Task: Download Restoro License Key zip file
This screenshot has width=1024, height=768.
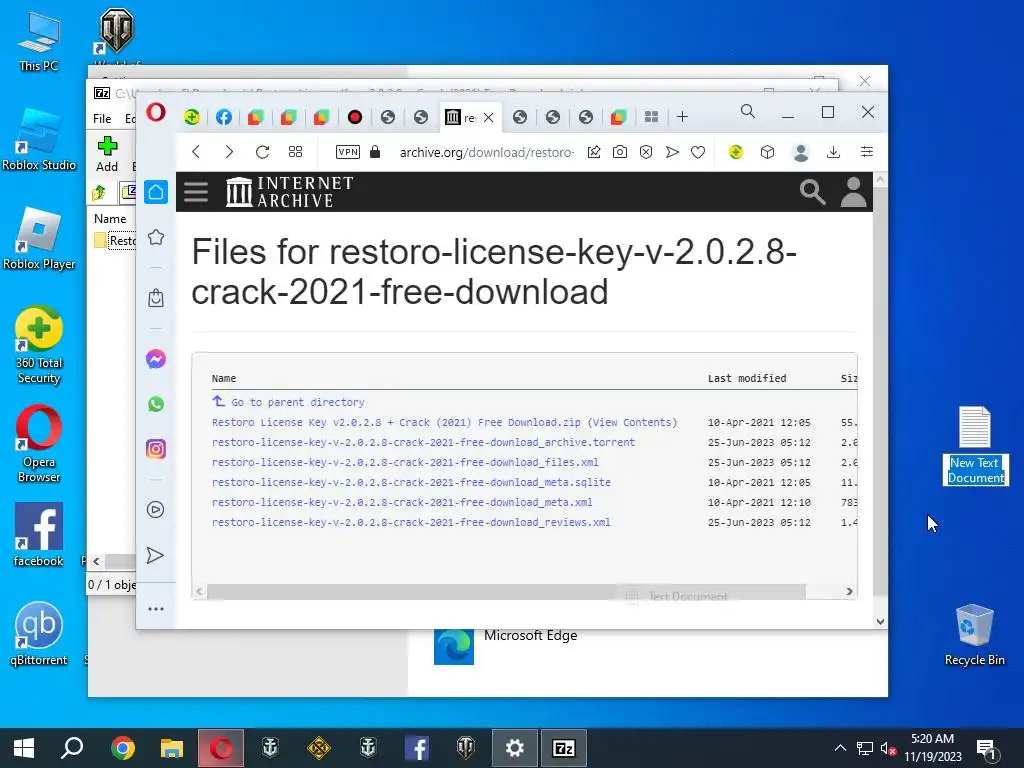Action: 396,423
